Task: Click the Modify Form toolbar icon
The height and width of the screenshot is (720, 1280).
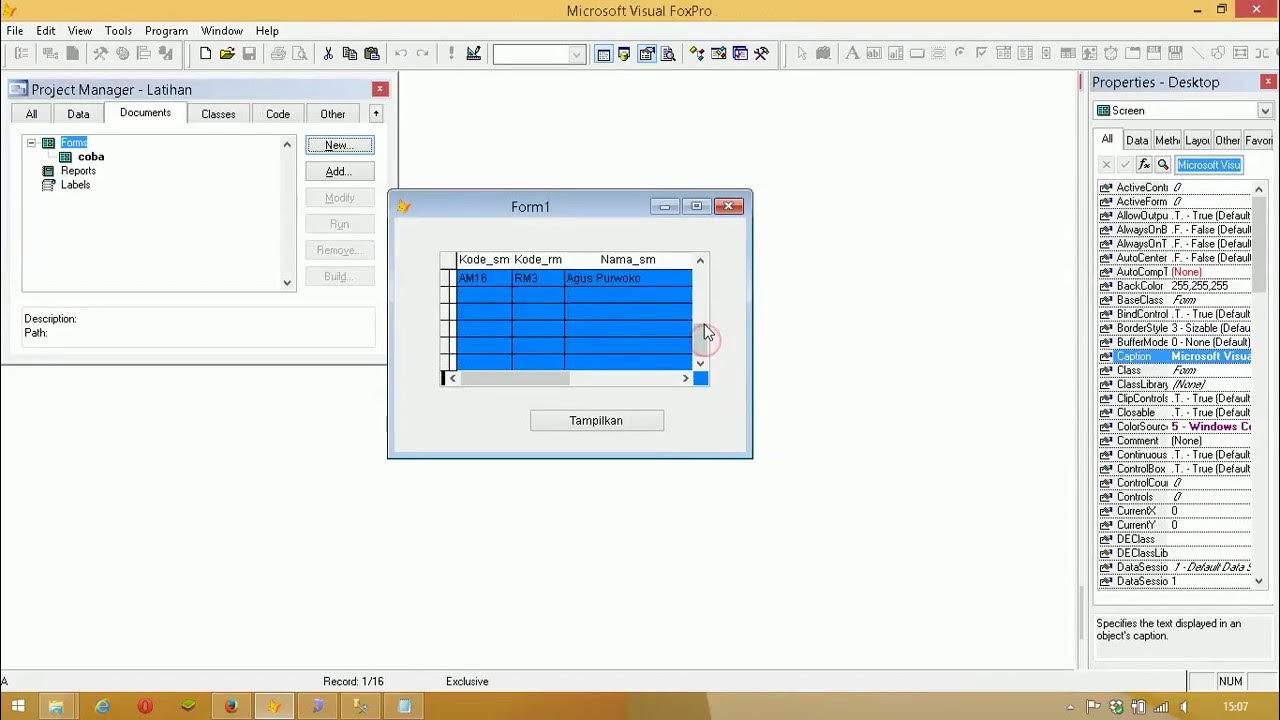Action: [x=473, y=54]
